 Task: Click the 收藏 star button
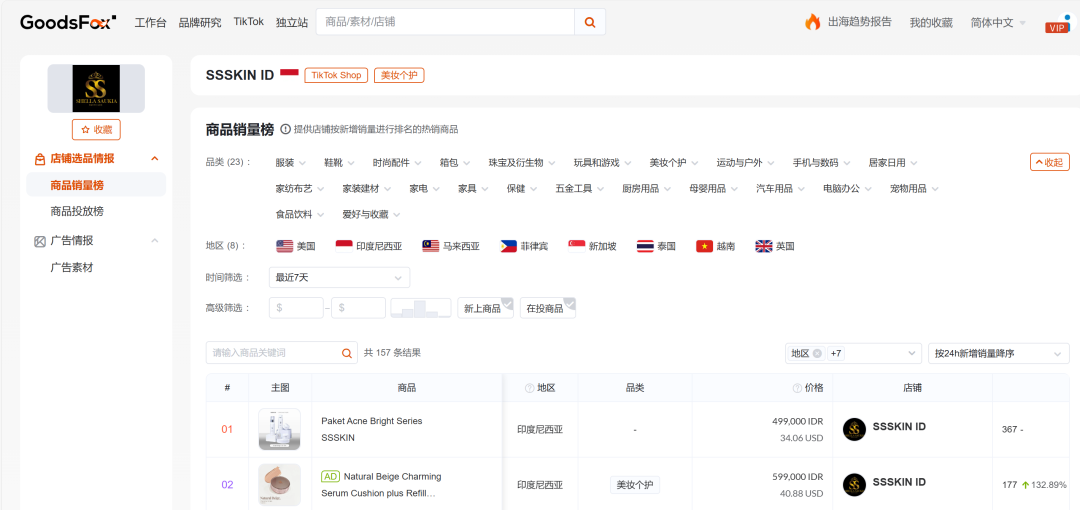(x=96, y=130)
